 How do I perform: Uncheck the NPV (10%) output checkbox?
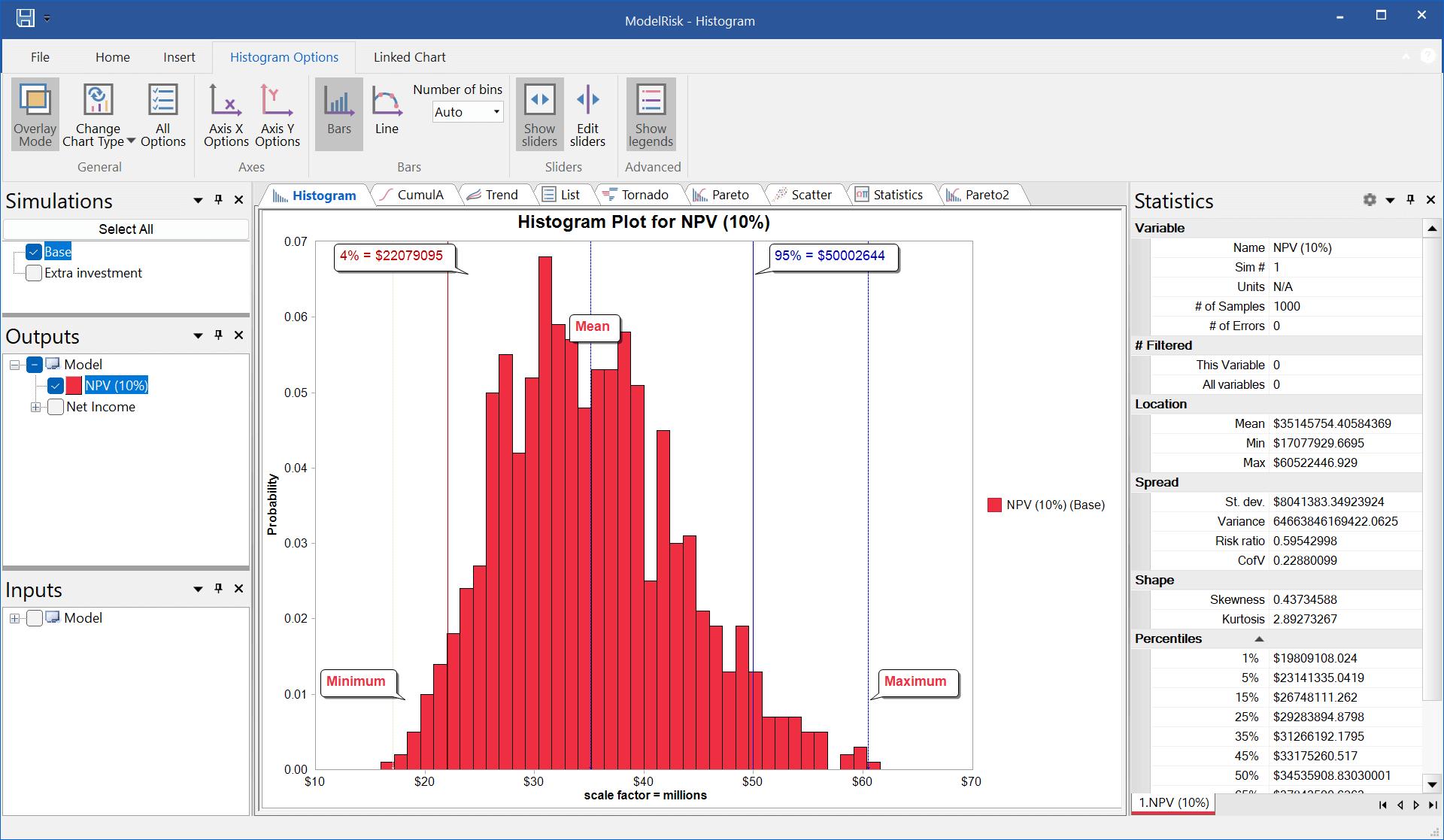click(56, 386)
